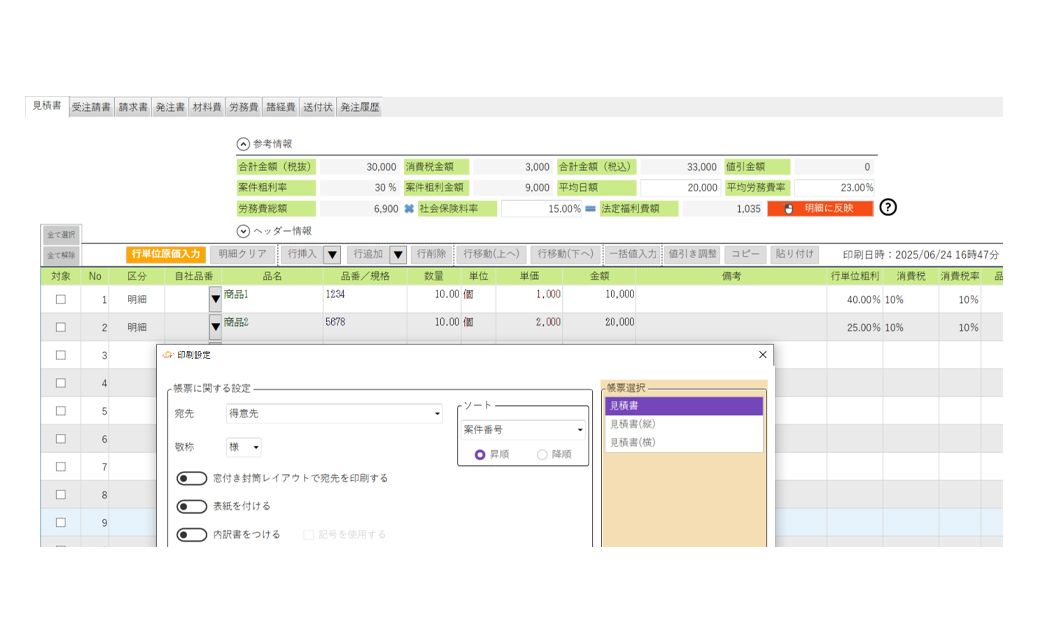Open the 行挿入 arrow dropdown
This screenshot has height=640, width=1040.
[332, 255]
